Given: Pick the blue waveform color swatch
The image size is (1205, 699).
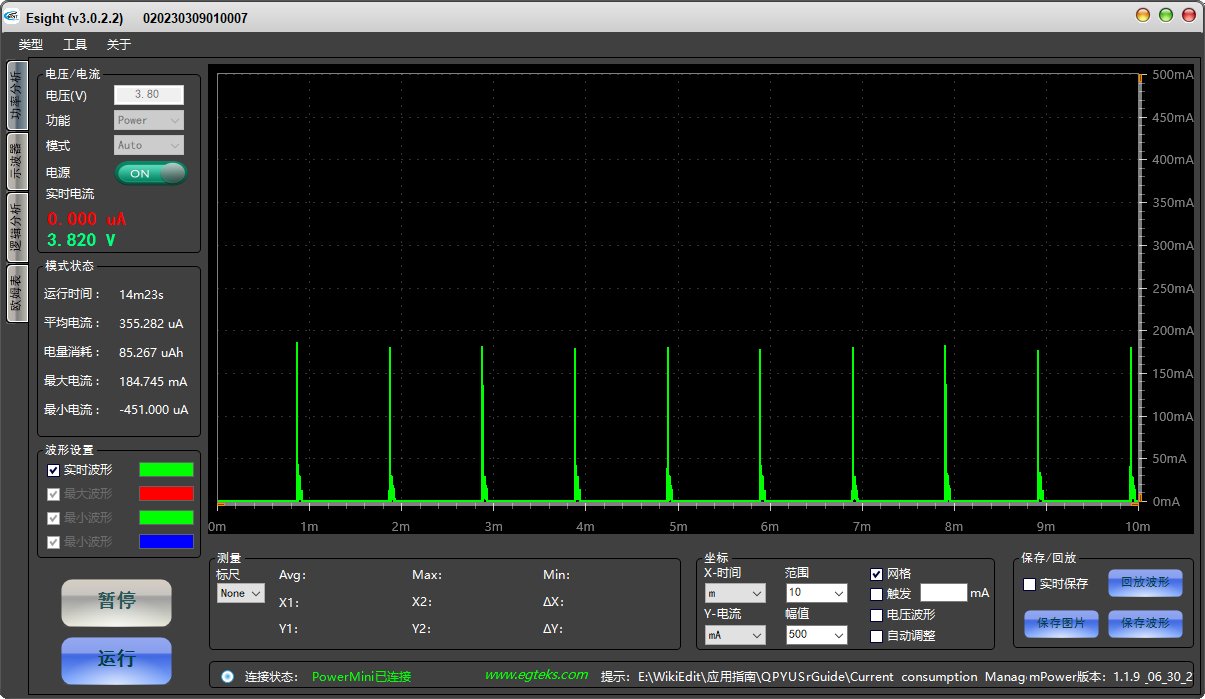Looking at the screenshot, I should [x=166, y=541].
